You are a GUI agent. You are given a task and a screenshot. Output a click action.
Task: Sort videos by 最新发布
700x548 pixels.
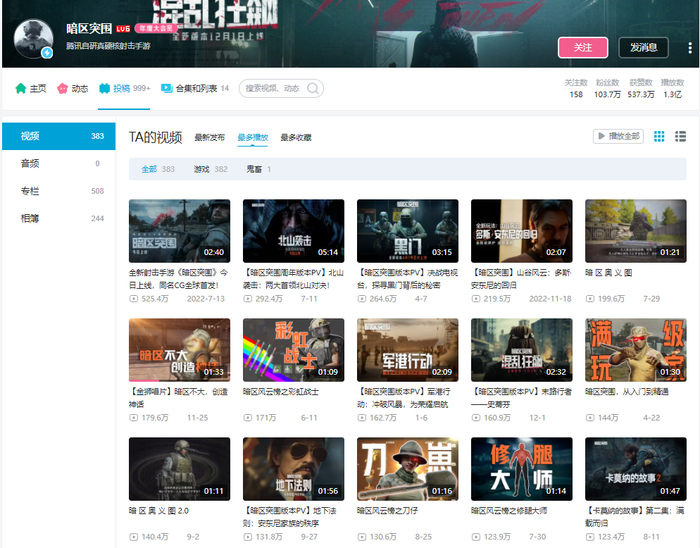coord(209,137)
